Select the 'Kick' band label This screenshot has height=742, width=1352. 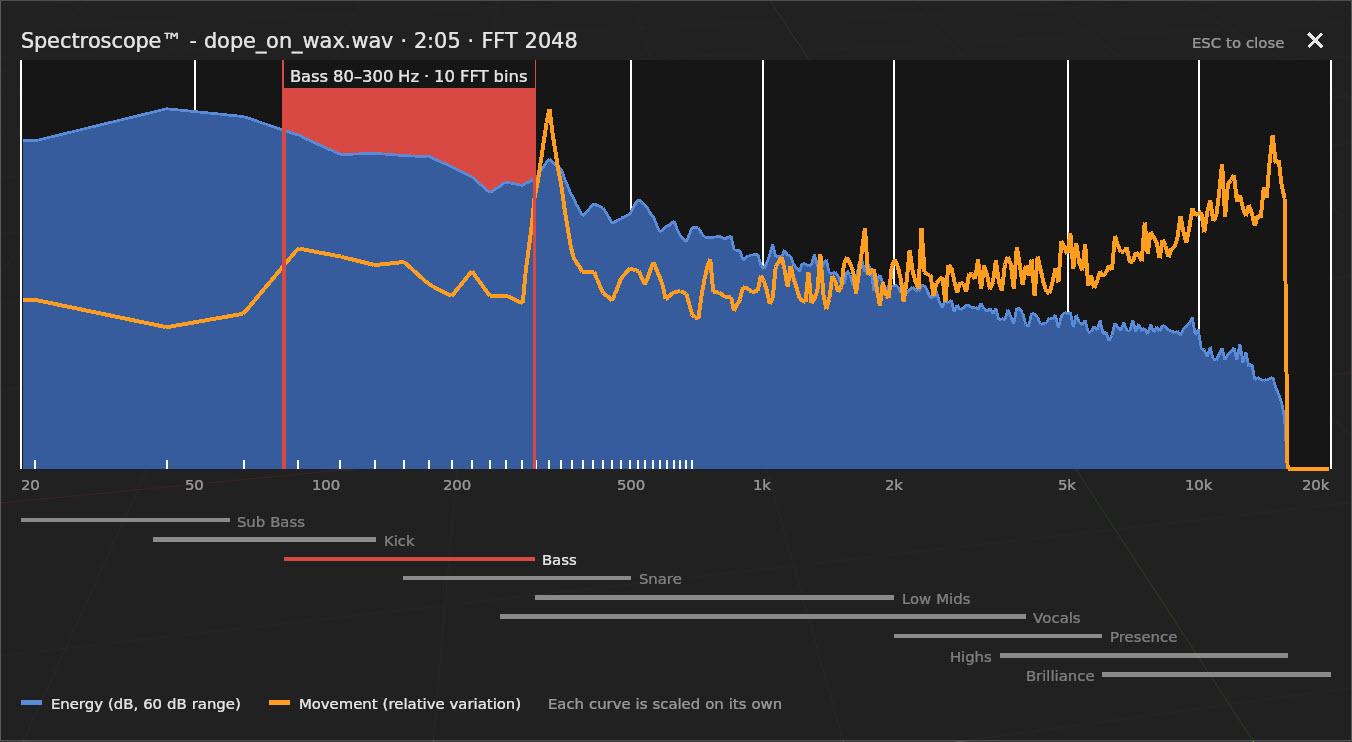[399, 541]
